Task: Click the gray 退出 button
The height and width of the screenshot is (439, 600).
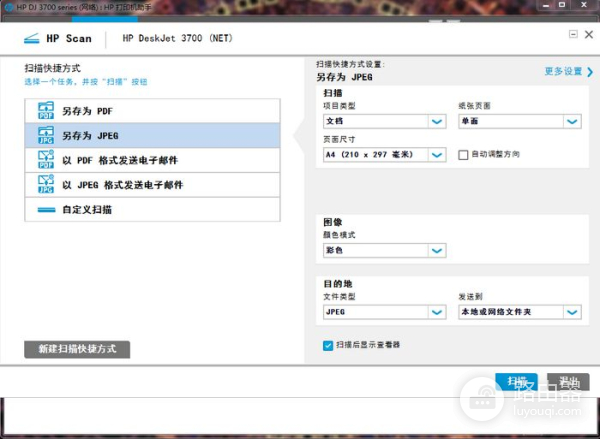Action: [x=568, y=382]
